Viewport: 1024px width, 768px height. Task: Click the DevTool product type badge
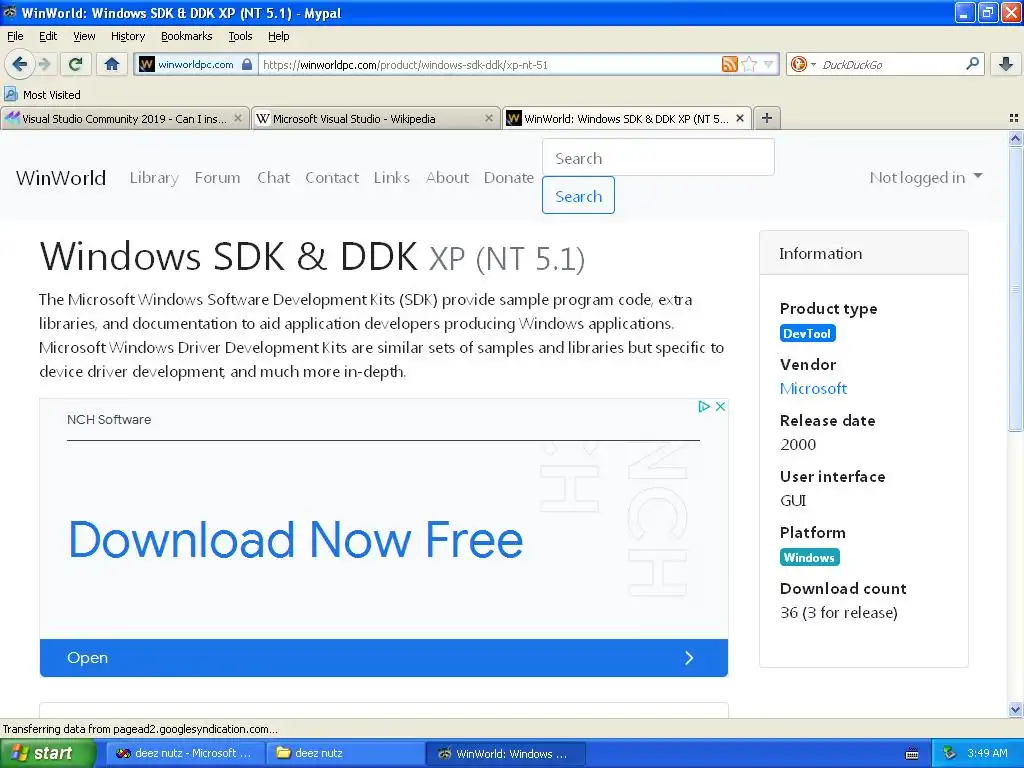(x=807, y=334)
